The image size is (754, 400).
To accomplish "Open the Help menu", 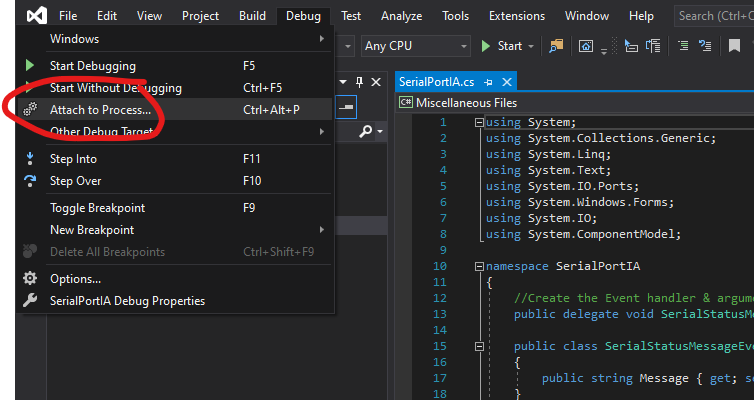I will 641,16.
